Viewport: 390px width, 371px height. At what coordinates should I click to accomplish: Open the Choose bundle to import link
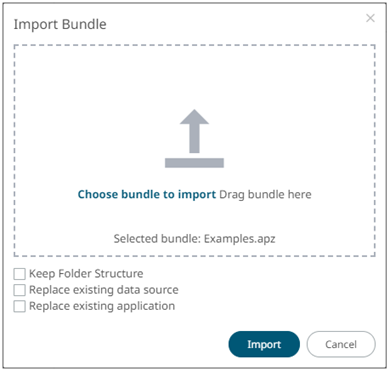[147, 194]
